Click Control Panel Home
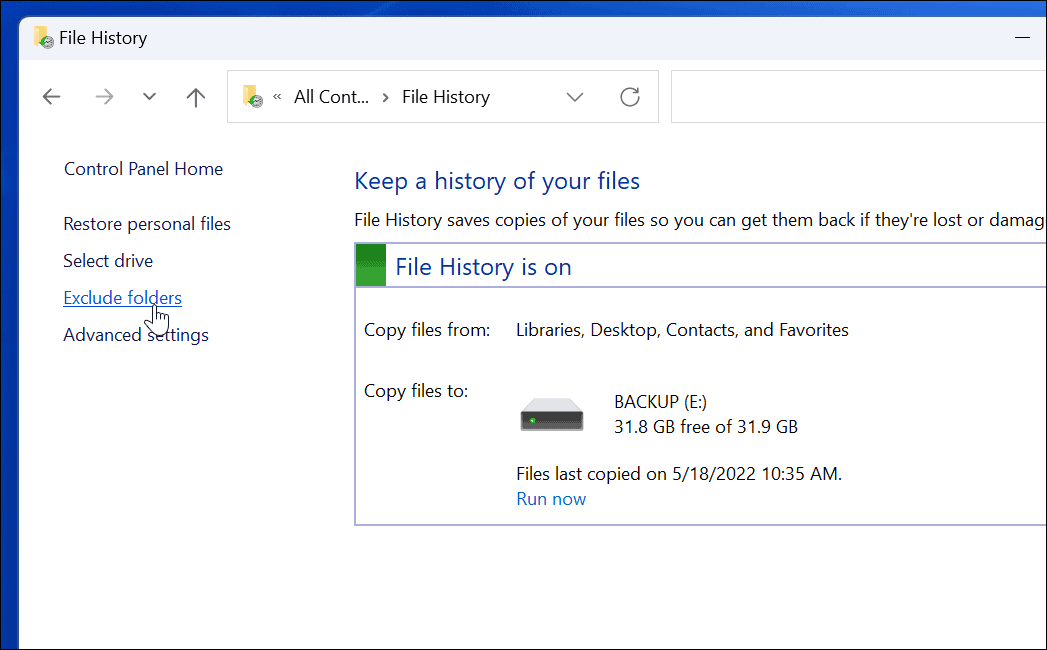1047x650 pixels. 142,168
